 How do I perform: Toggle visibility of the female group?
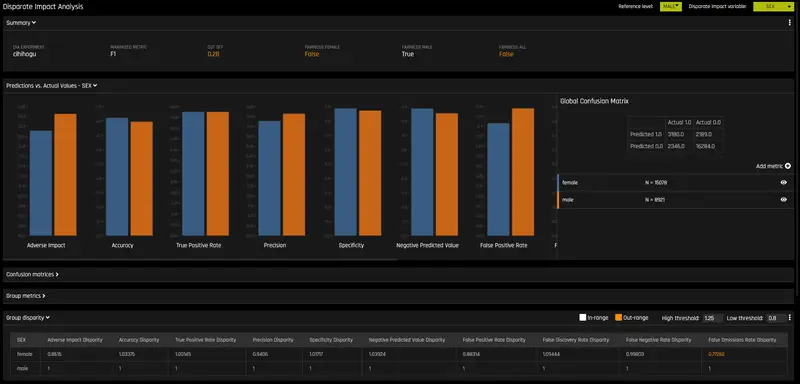pyautogui.click(x=783, y=183)
